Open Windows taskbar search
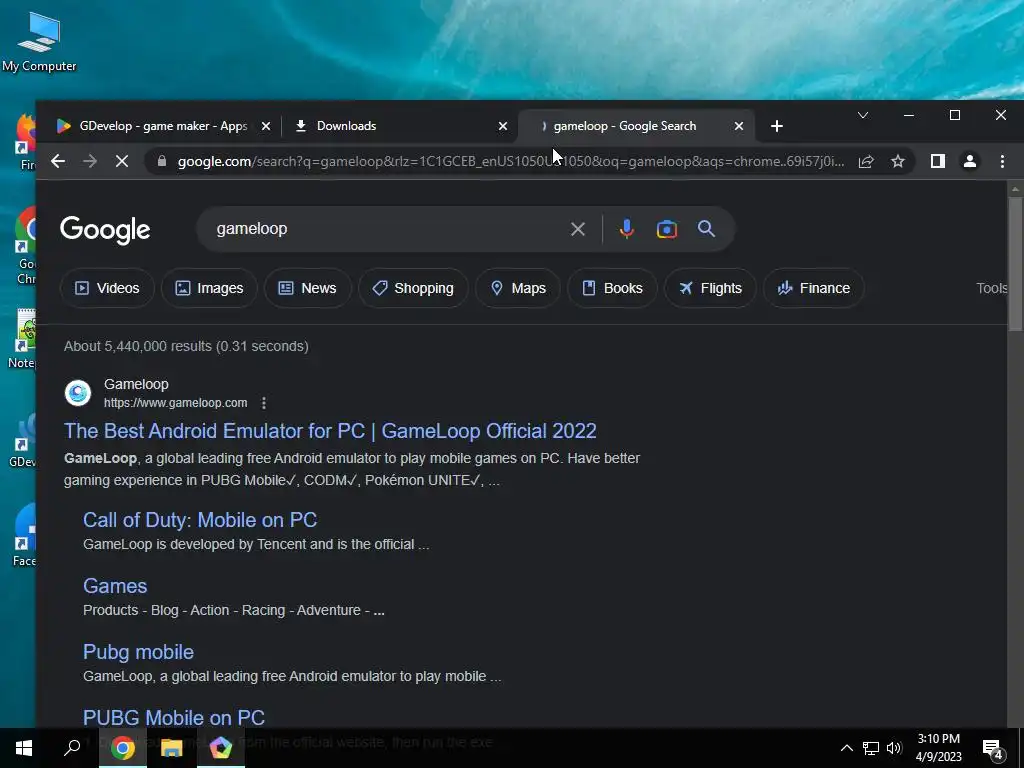 point(72,748)
